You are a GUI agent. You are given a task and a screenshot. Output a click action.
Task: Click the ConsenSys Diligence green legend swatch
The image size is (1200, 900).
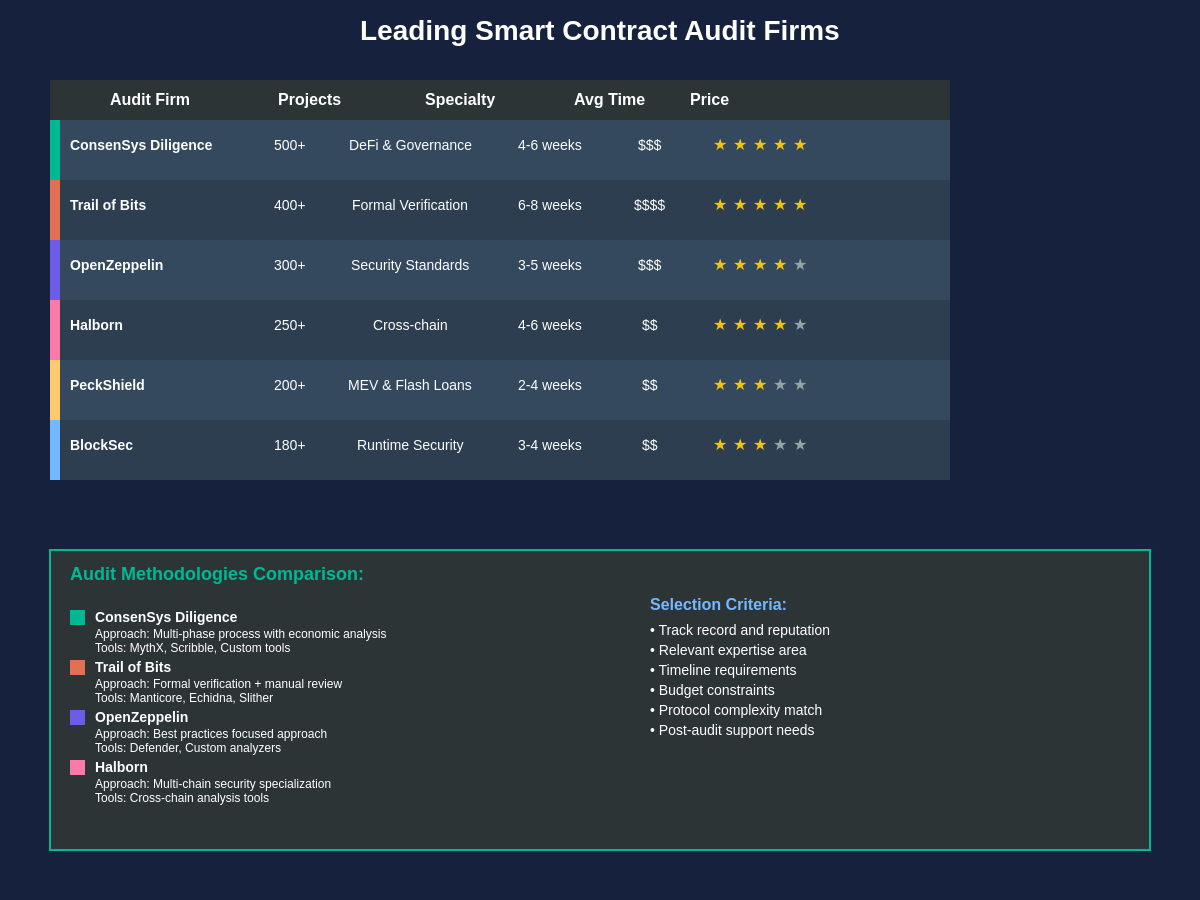77,617
